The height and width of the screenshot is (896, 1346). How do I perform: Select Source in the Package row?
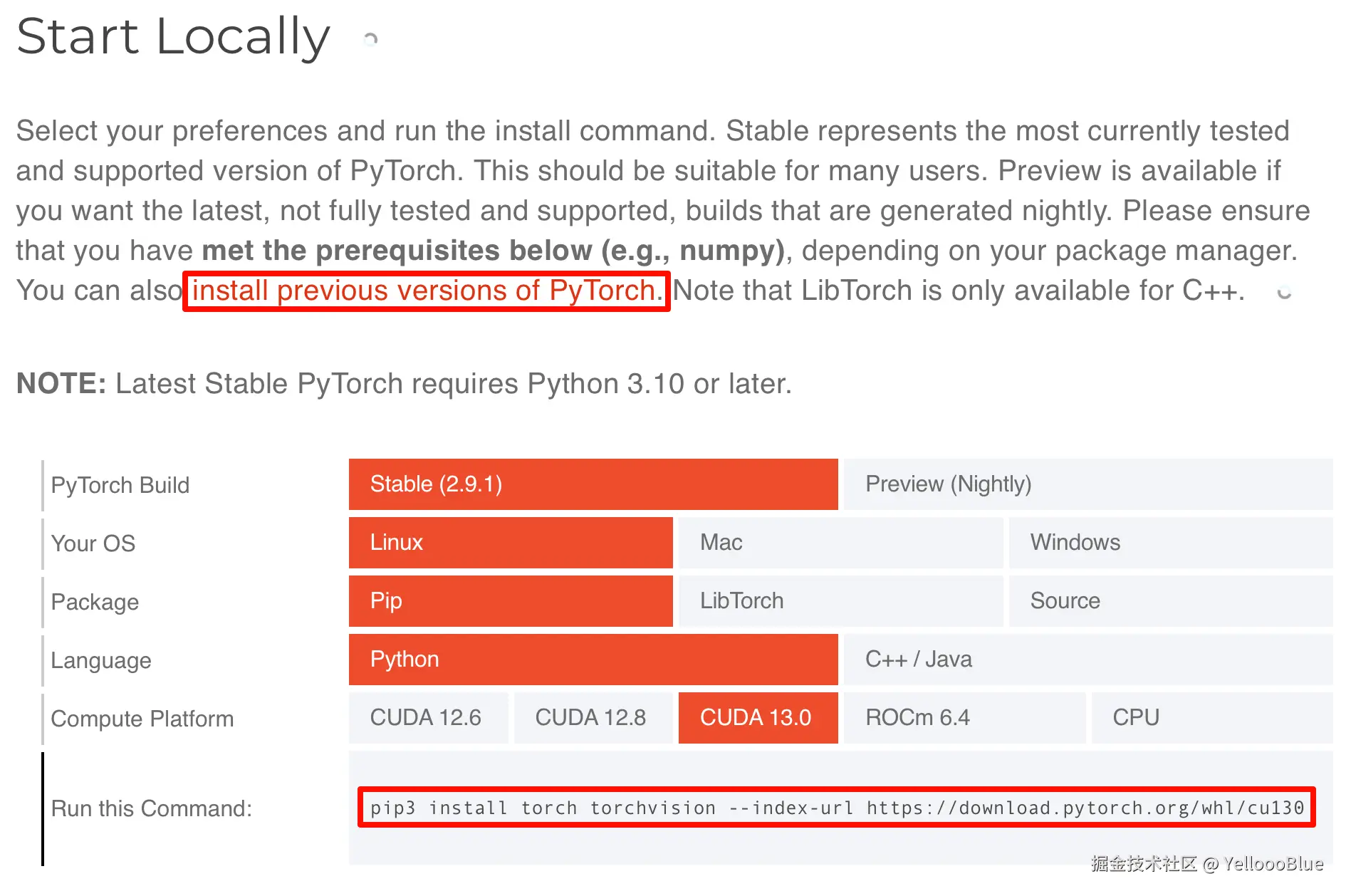coord(1170,601)
